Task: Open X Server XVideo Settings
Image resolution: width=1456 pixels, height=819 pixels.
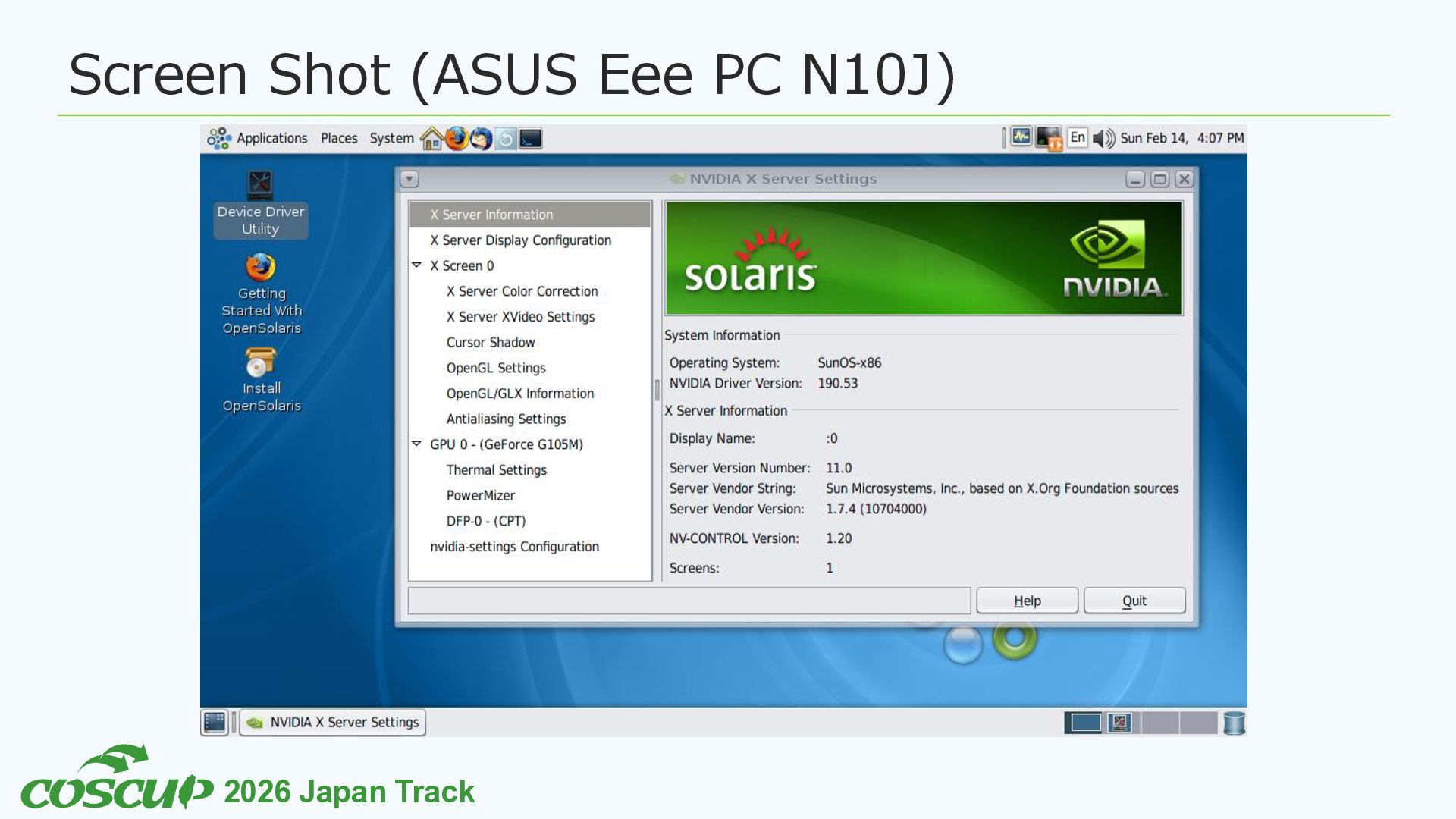Action: 520,317
